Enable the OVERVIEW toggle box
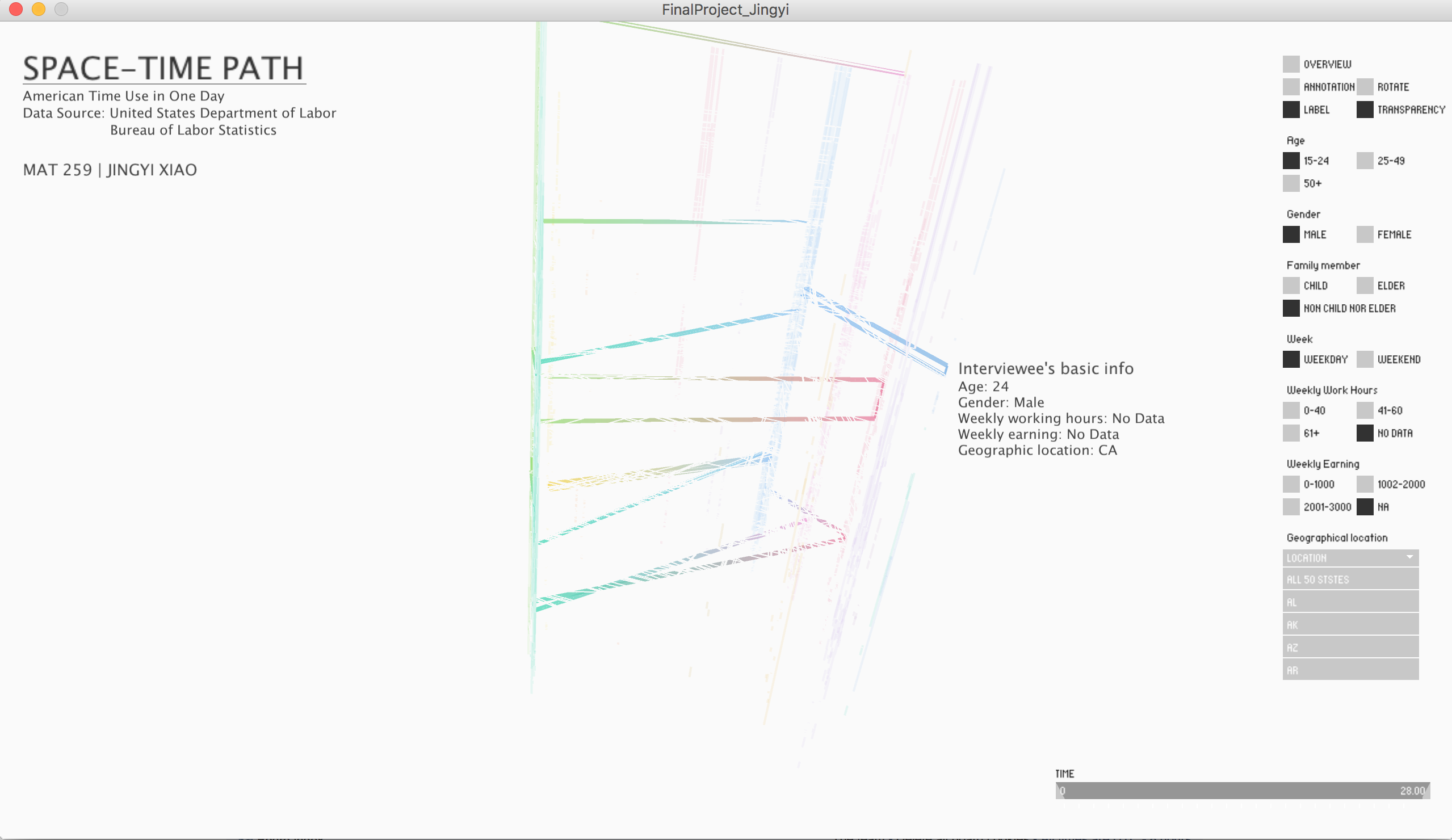 [x=1291, y=64]
